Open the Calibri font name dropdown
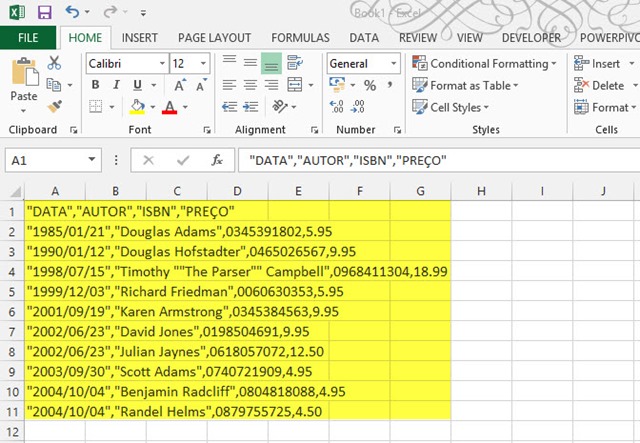 coord(162,63)
